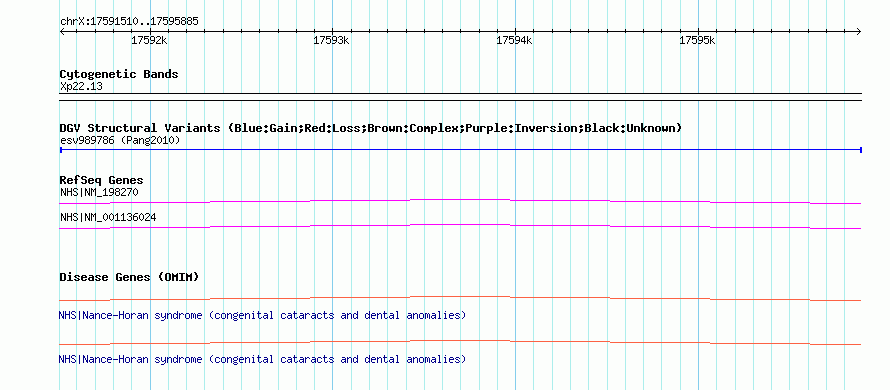890x390 pixels.
Task: Click the right arrow of the ruler
Action: (x=859, y=32)
